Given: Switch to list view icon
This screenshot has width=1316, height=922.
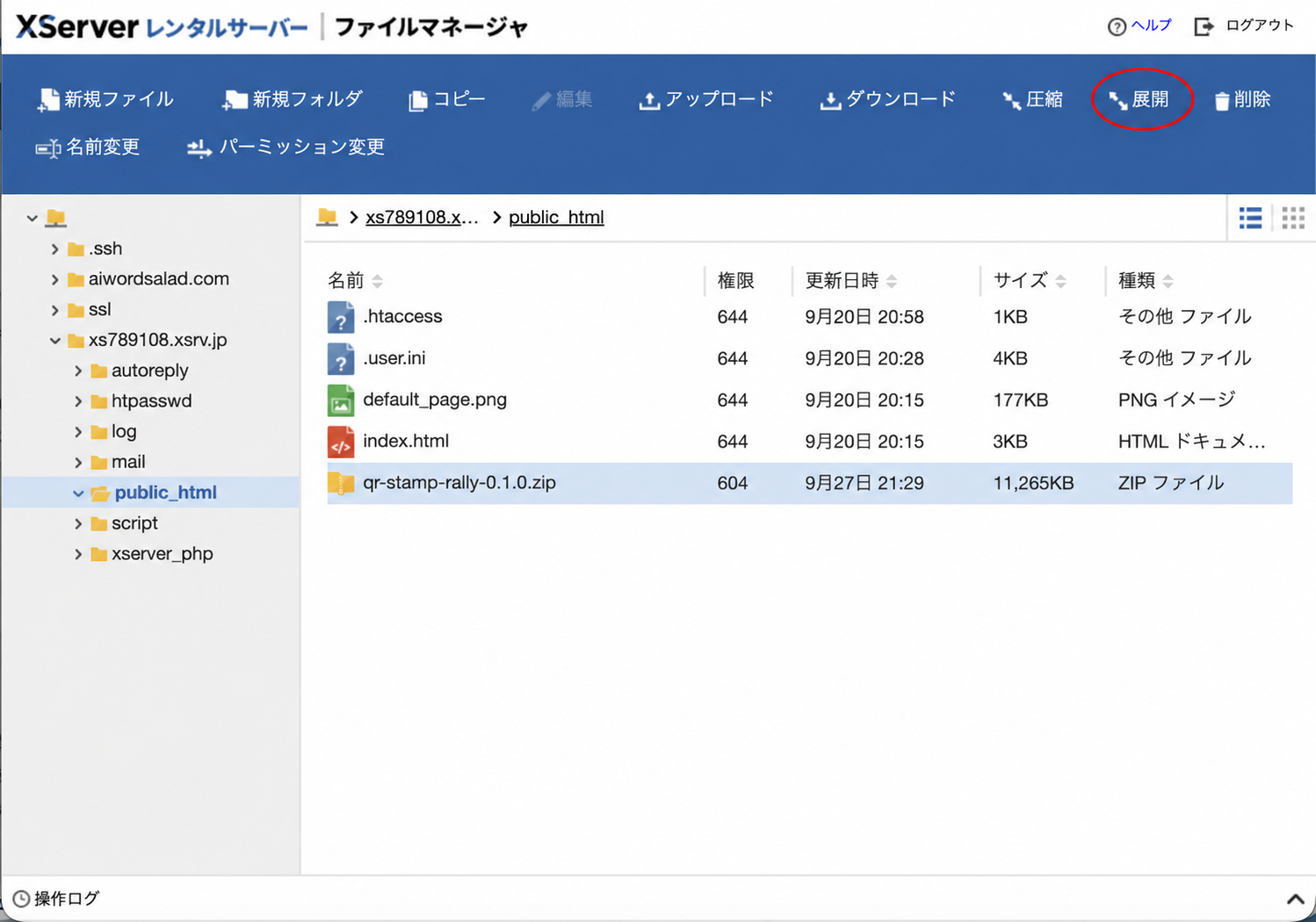Looking at the screenshot, I should pyautogui.click(x=1250, y=218).
